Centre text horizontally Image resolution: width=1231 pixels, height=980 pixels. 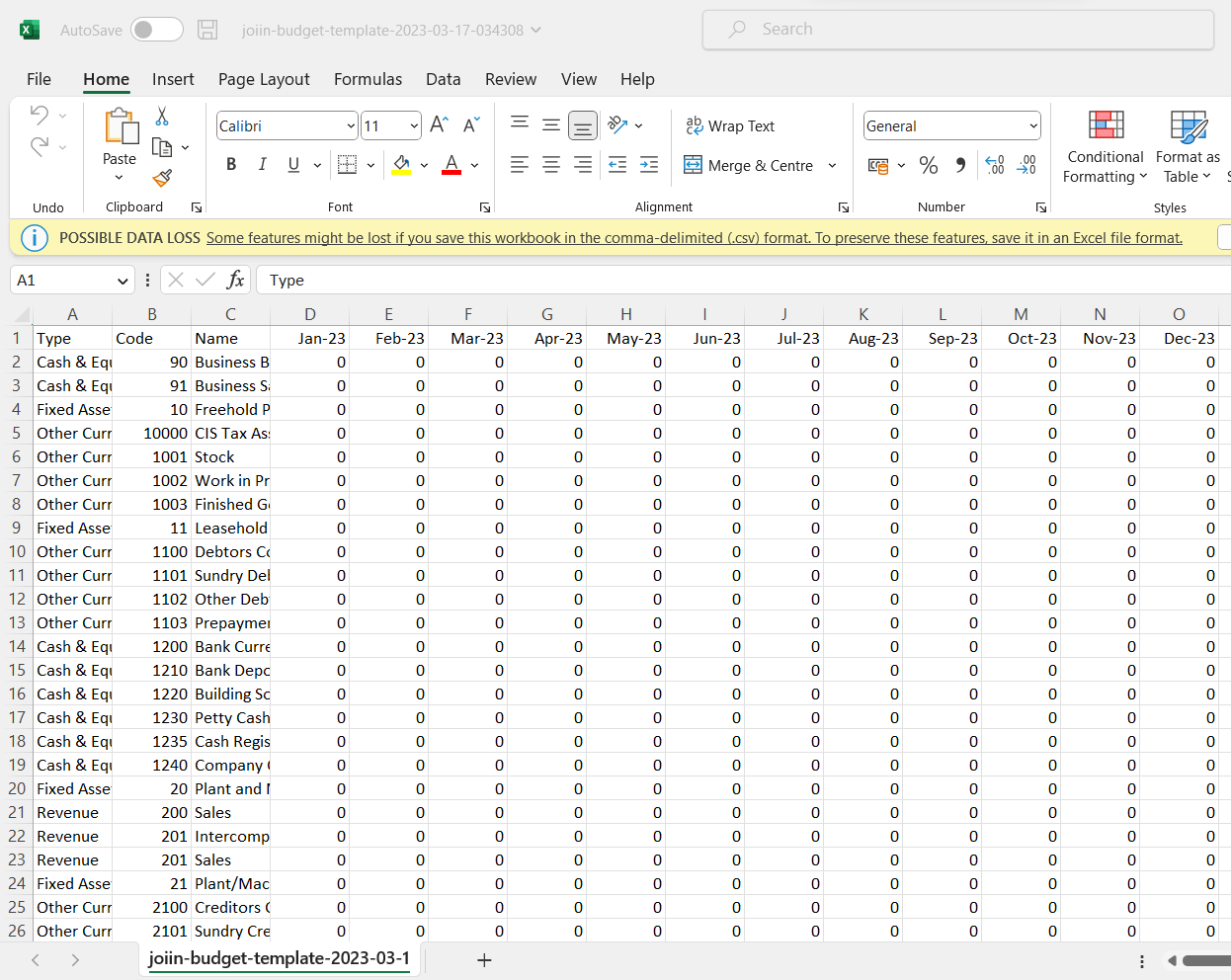[551, 165]
